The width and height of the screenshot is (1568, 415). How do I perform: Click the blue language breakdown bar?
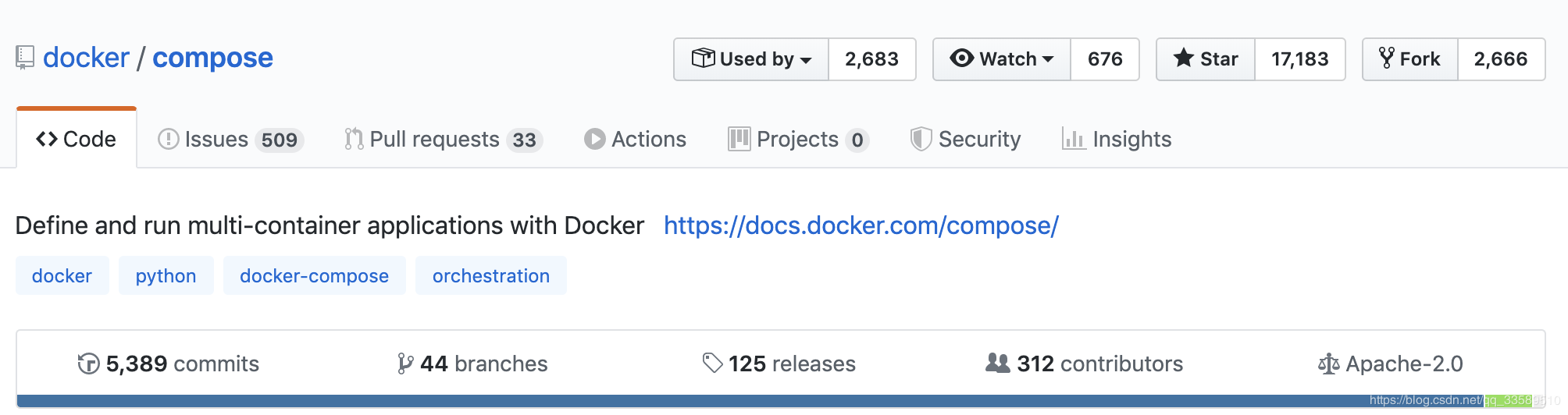coord(703,401)
